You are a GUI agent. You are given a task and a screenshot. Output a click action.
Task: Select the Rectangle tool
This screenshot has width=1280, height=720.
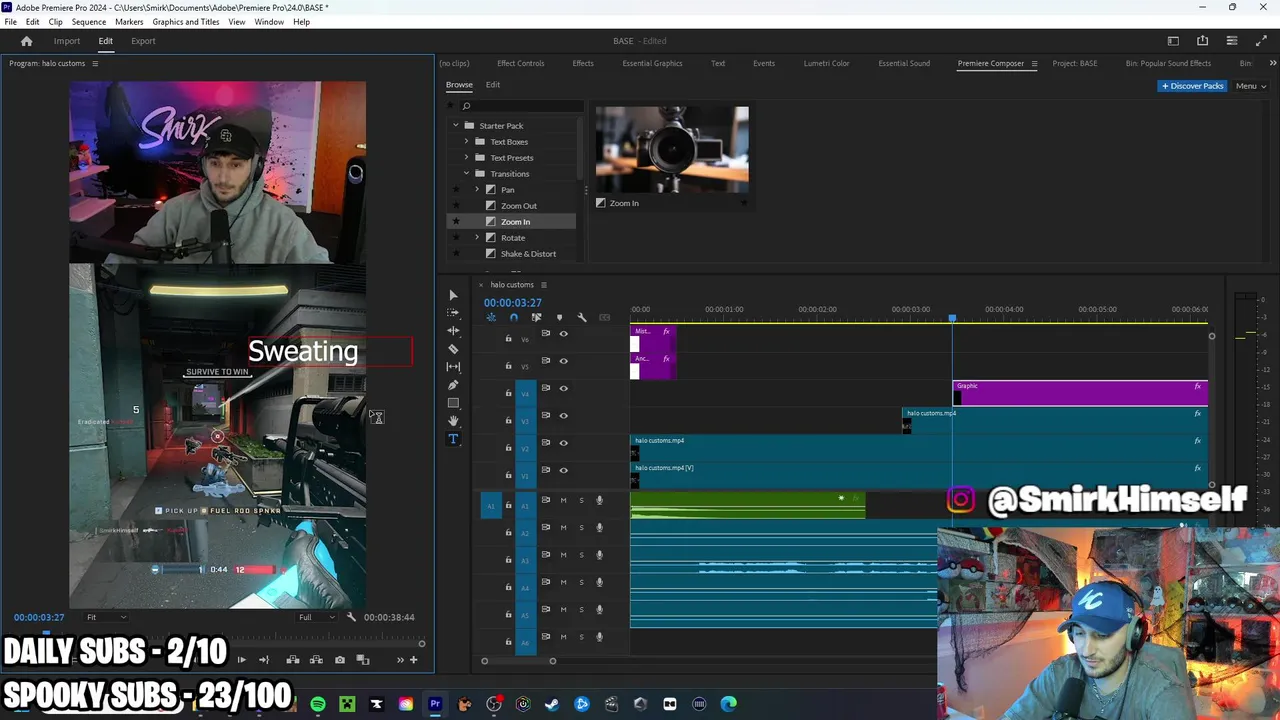(453, 402)
